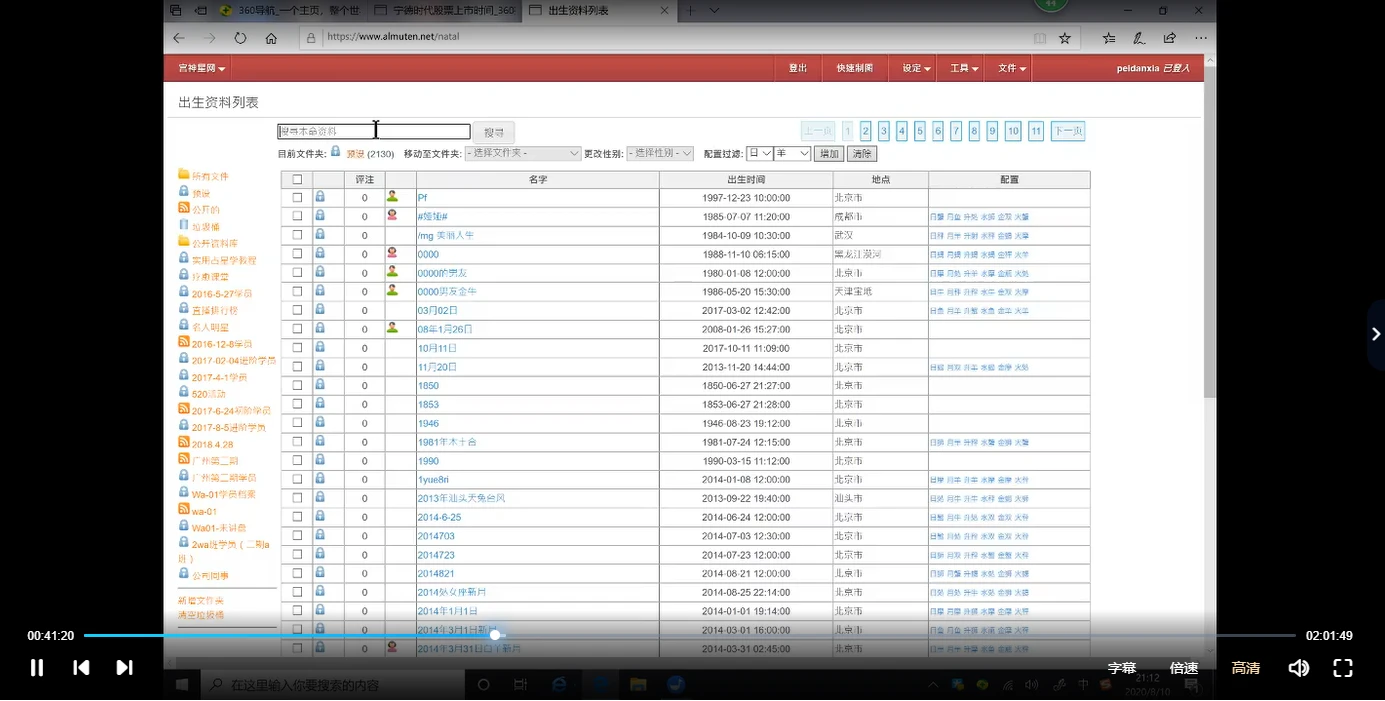Image resolution: width=1385 pixels, height=701 pixels.
Task: Seek video using the progress bar handle
Action: pos(495,635)
